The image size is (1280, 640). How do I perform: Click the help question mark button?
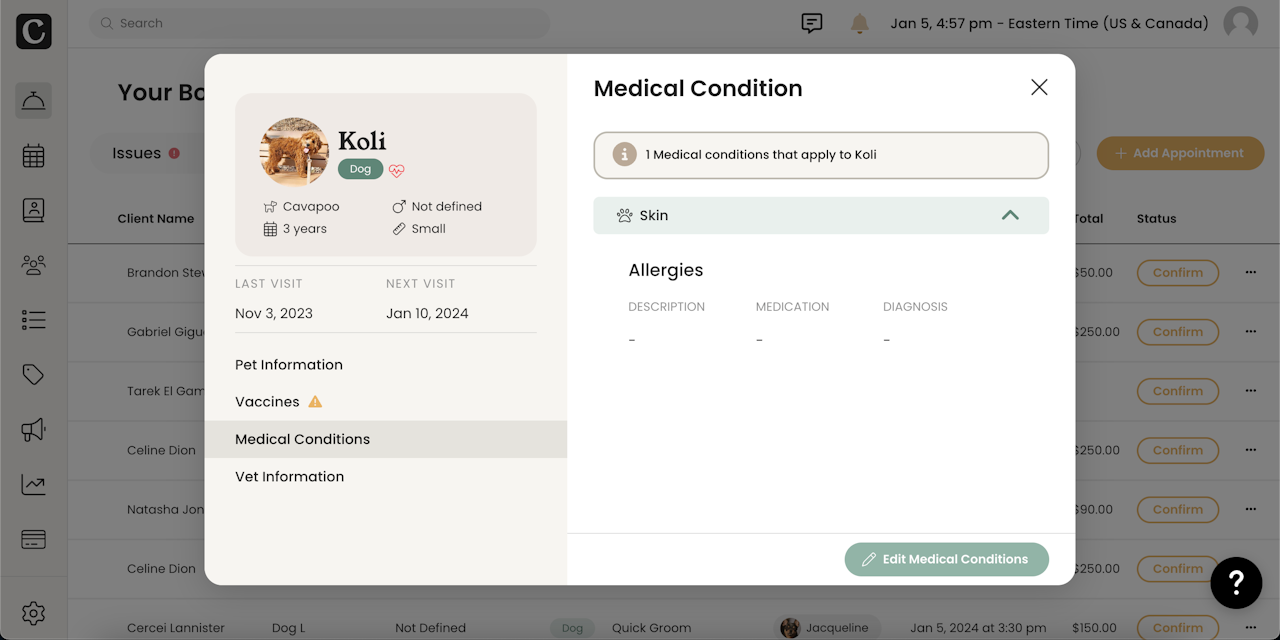pos(1236,583)
